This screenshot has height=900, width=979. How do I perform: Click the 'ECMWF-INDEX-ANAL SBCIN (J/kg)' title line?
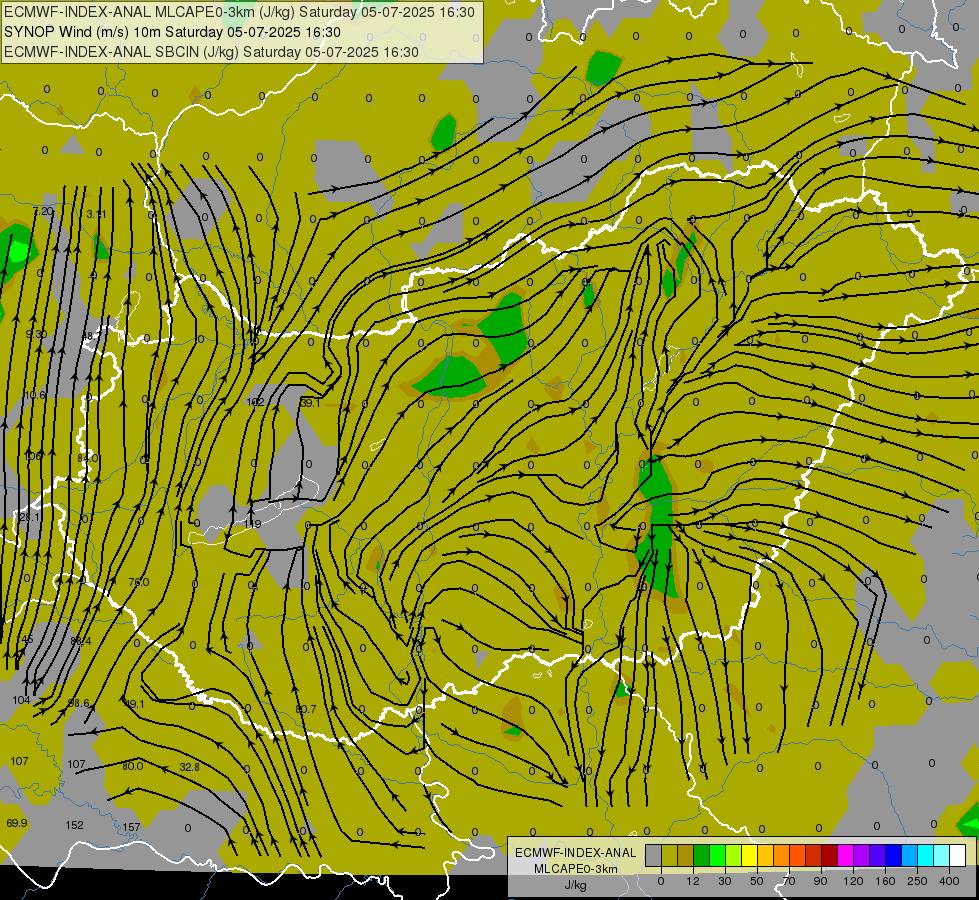click(x=211, y=52)
